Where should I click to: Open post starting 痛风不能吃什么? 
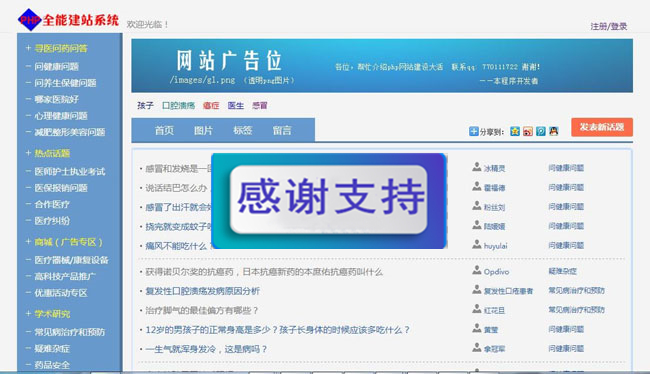click(178, 246)
